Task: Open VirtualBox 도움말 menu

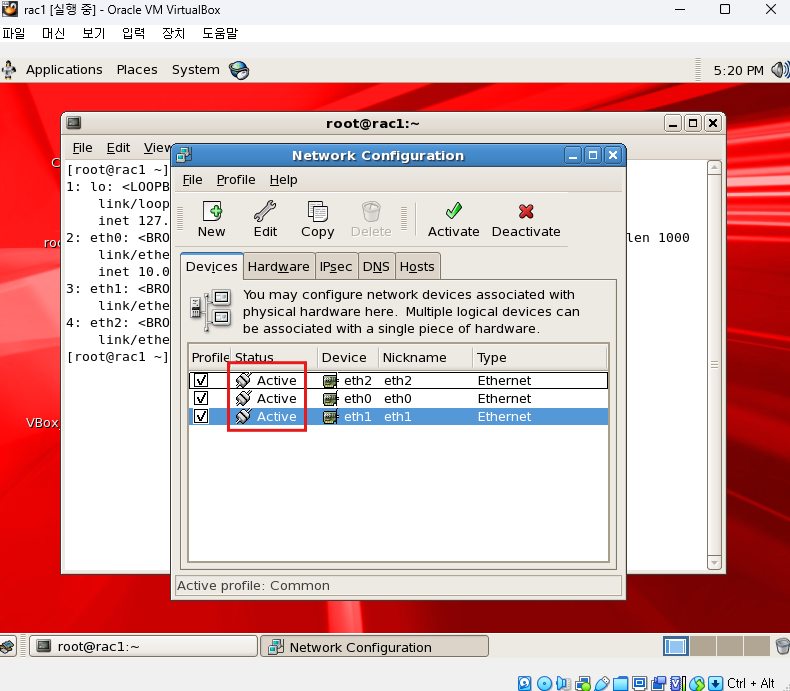Action: (x=220, y=33)
